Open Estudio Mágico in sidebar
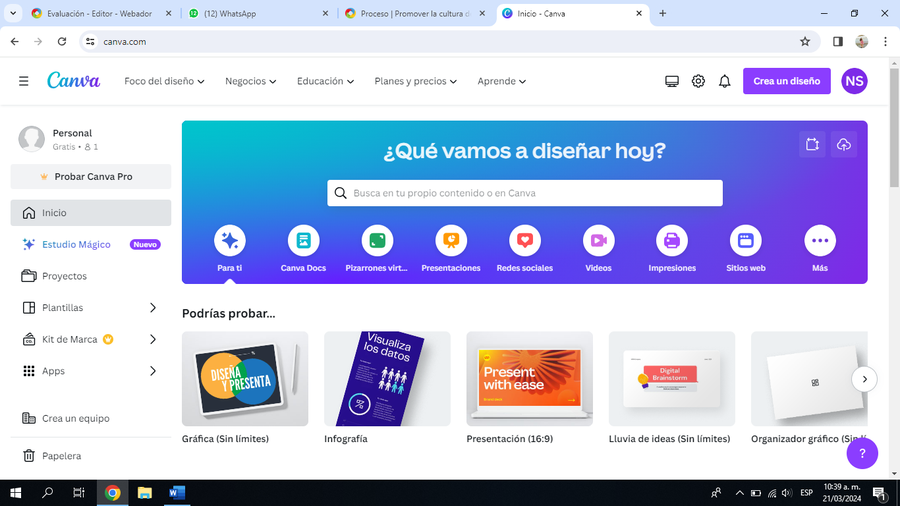The height and width of the screenshot is (506, 900). point(91,244)
